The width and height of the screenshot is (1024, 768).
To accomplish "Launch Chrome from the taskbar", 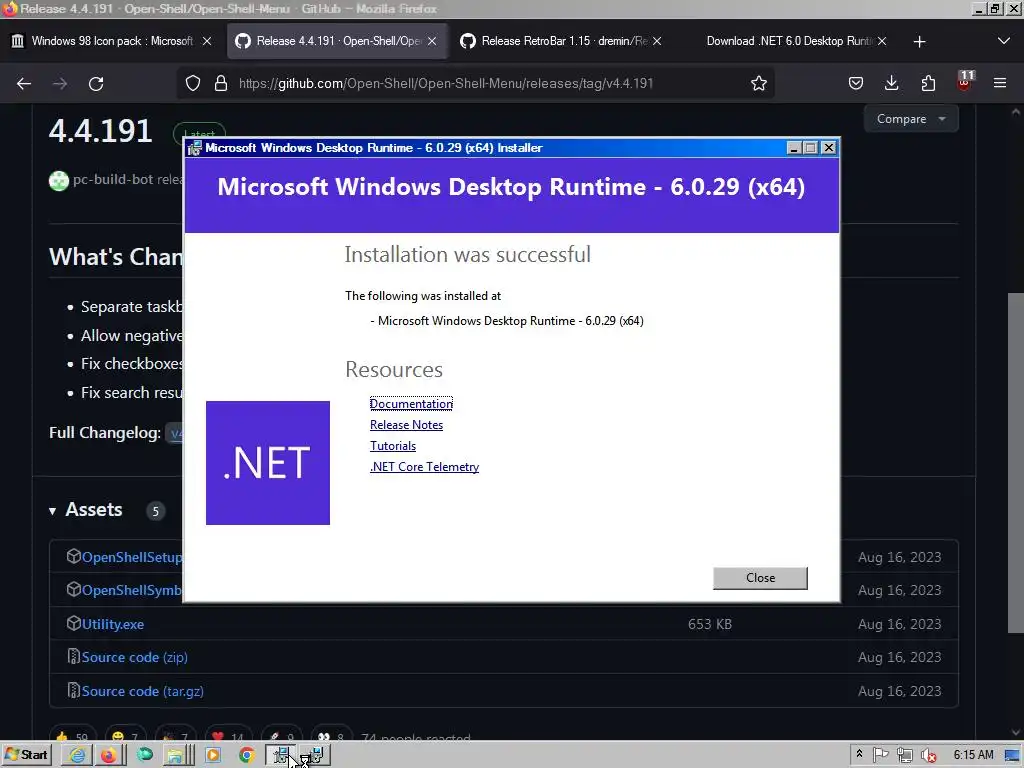I will tap(247, 756).
